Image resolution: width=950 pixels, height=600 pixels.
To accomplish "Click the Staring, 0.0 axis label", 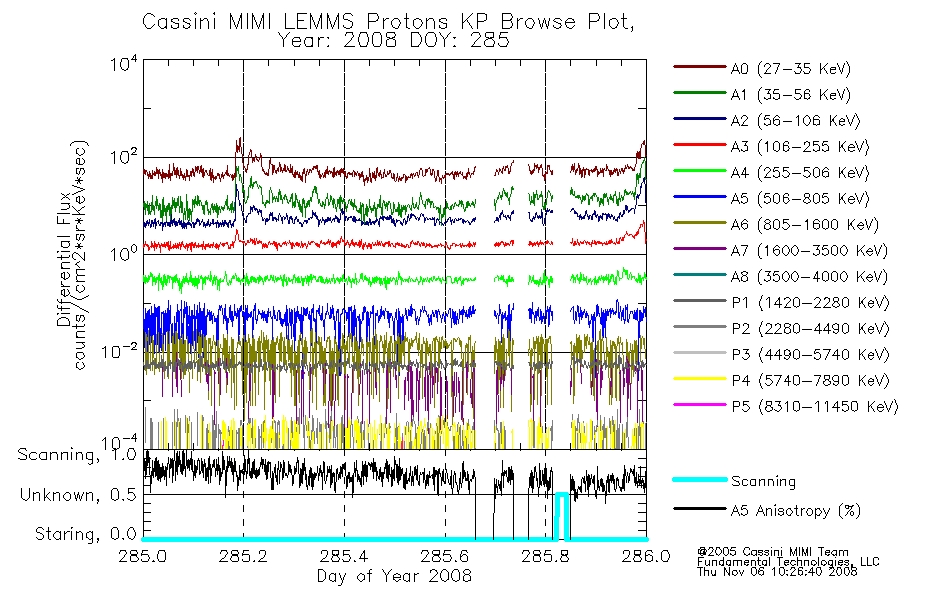I will click(x=86, y=534).
